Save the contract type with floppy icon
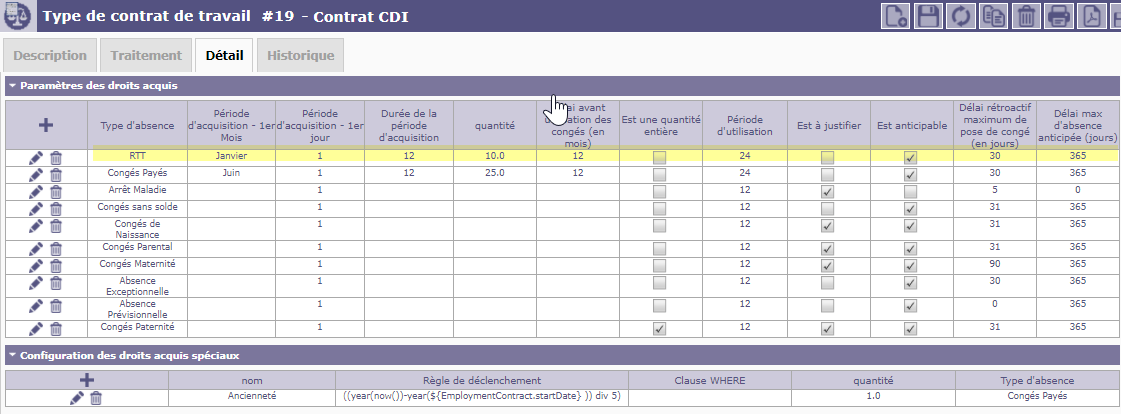Viewport: 1121px width, 414px height. pyautogui.click(x=929, y=15)
